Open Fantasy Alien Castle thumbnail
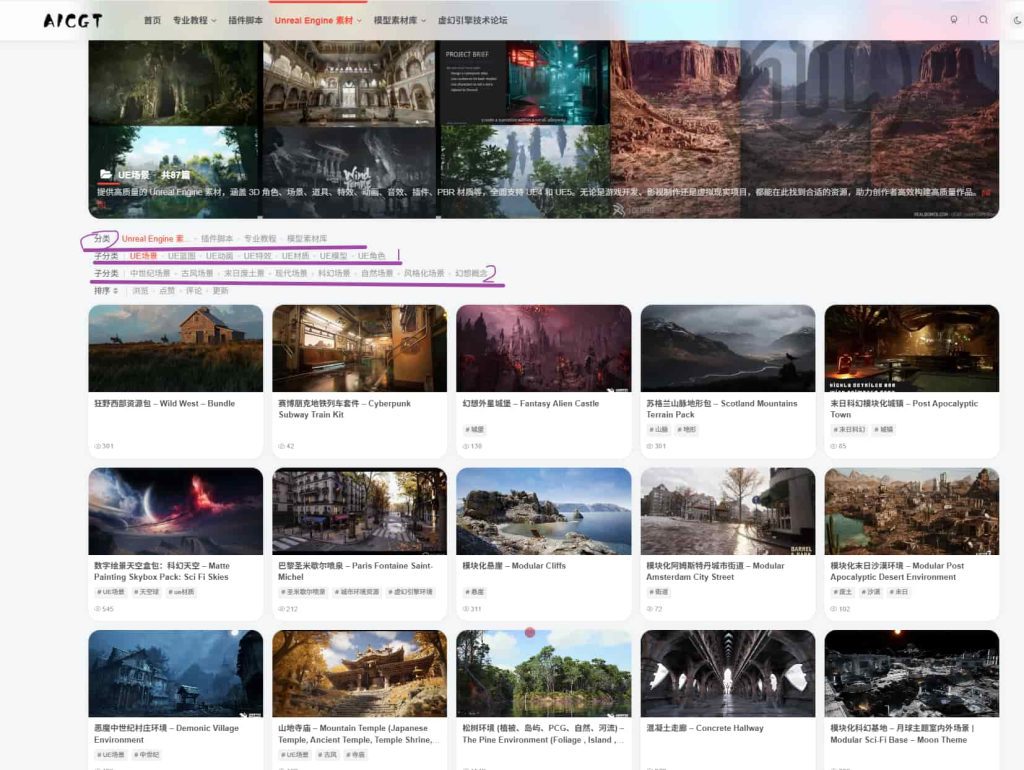 pyautogui.click(x=544, y=348)
